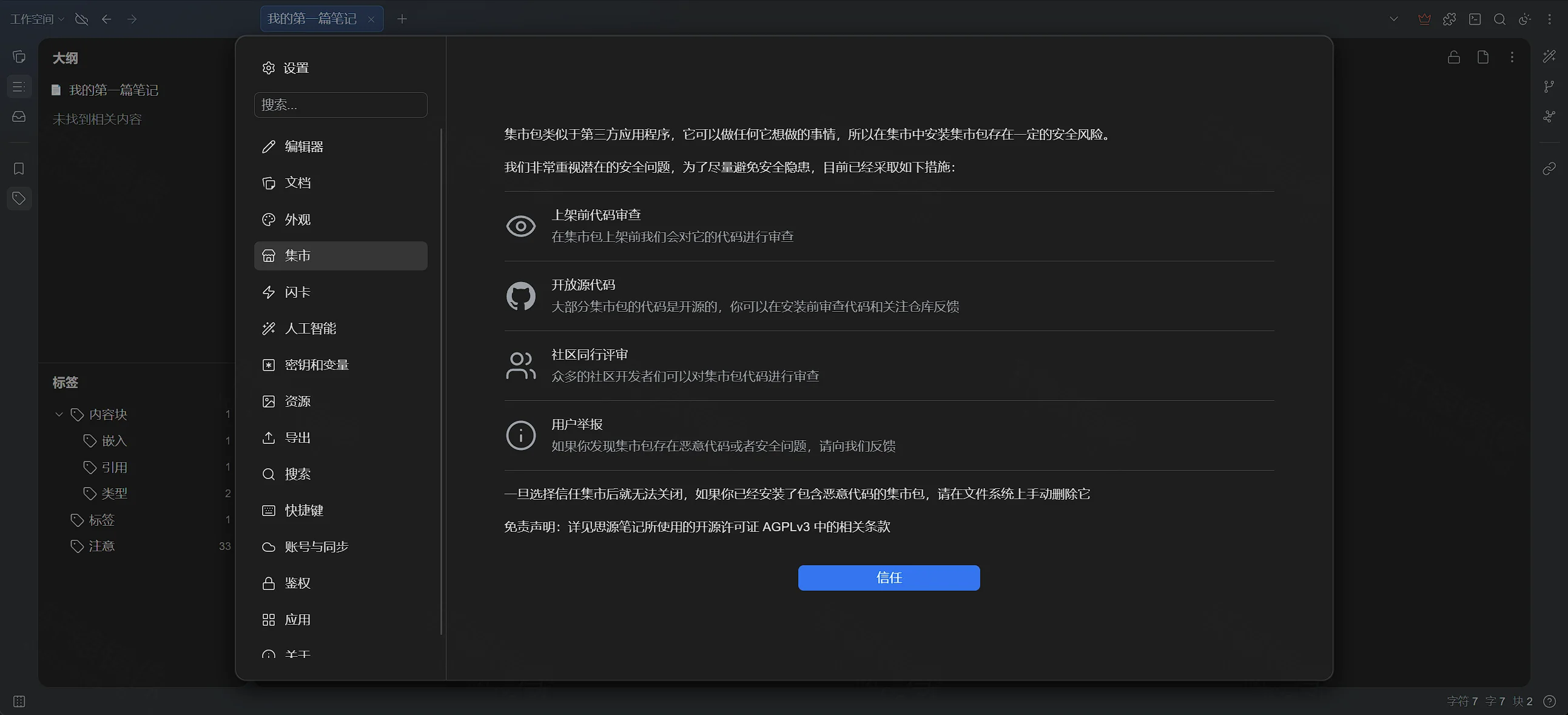This screenshot has height=715, width=1568.
Task: Focus the settings 搜索 input field
Action: (340, 105)
